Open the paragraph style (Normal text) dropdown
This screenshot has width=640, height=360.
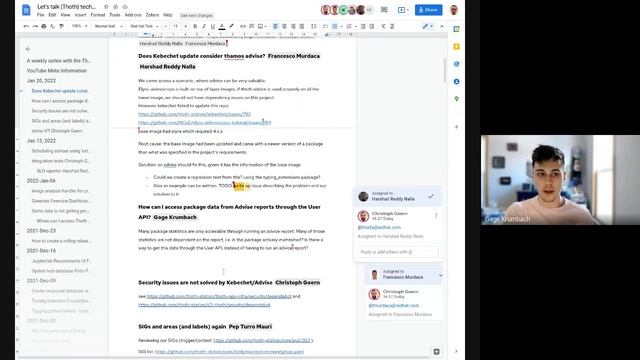(109, 26)
